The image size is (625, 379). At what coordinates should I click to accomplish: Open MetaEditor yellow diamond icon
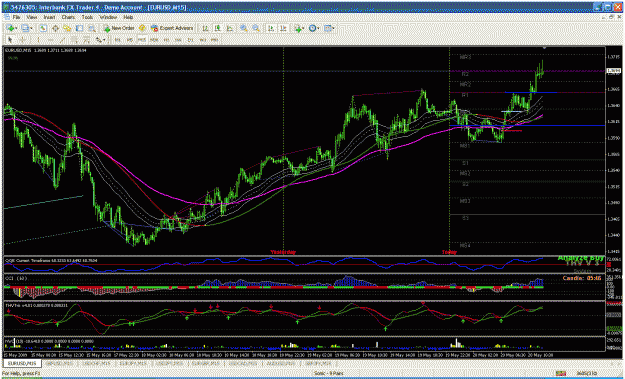[x=142, y=28]
